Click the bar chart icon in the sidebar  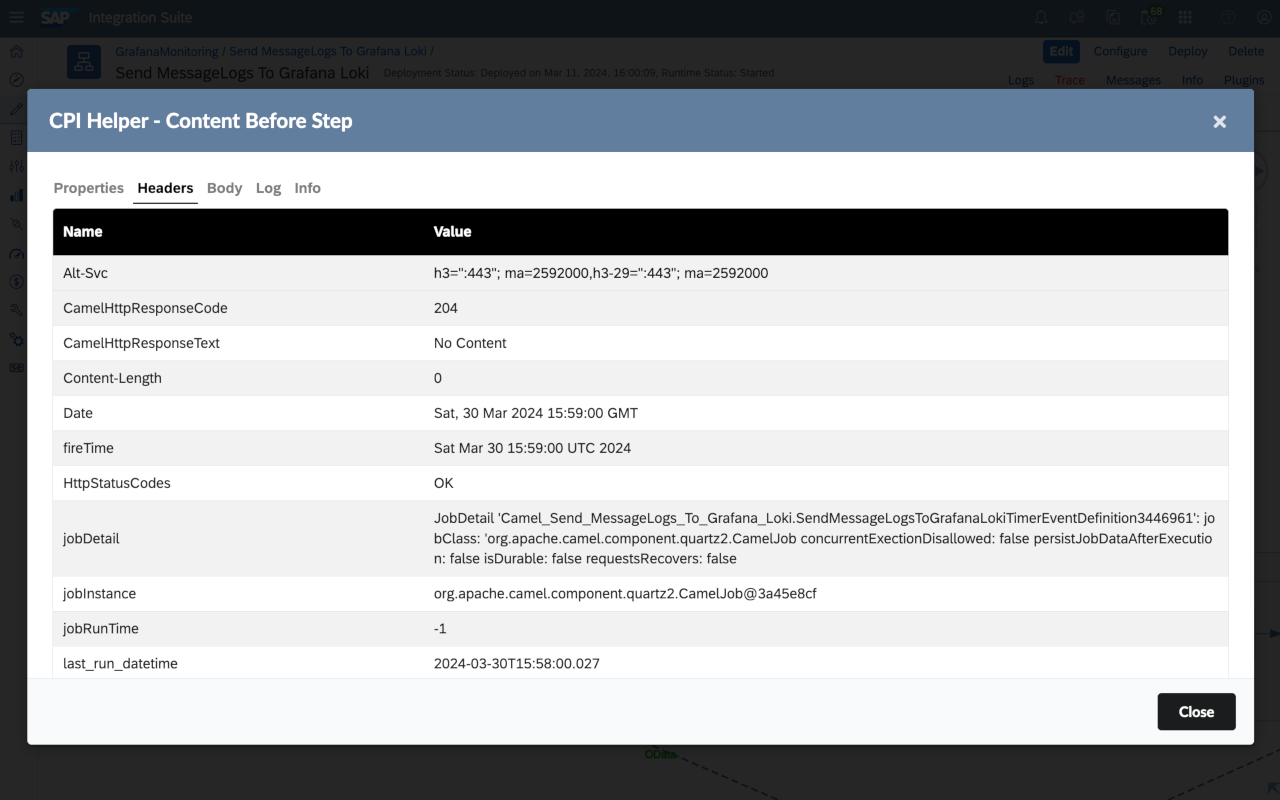[15, 195]
